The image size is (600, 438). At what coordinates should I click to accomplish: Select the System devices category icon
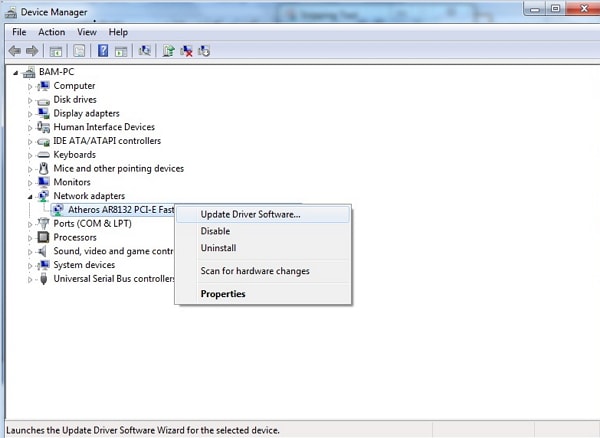[43, 265]
